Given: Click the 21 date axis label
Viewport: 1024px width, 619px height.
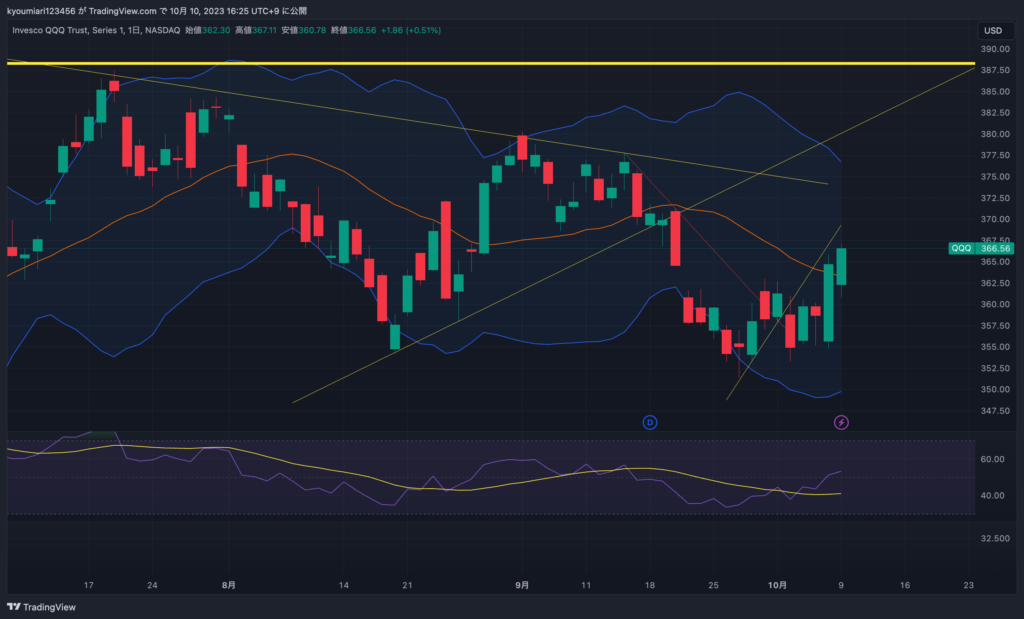Looking at the screenshot, I should pos(408,585).
